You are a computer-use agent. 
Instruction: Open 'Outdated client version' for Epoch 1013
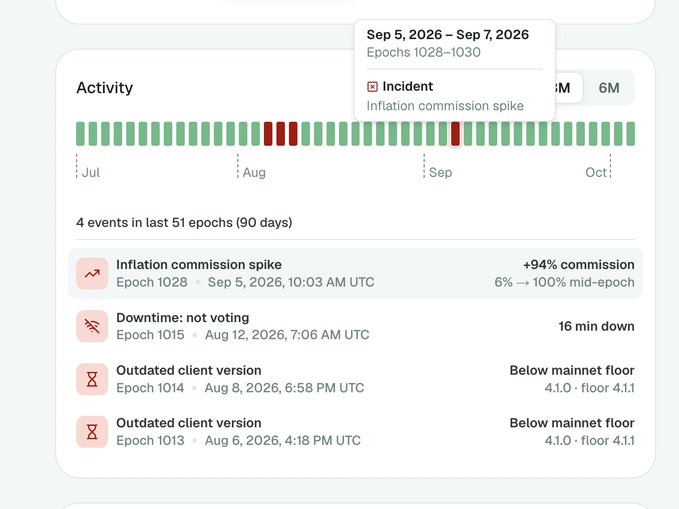pyautogui.click(x=189, y=423)
